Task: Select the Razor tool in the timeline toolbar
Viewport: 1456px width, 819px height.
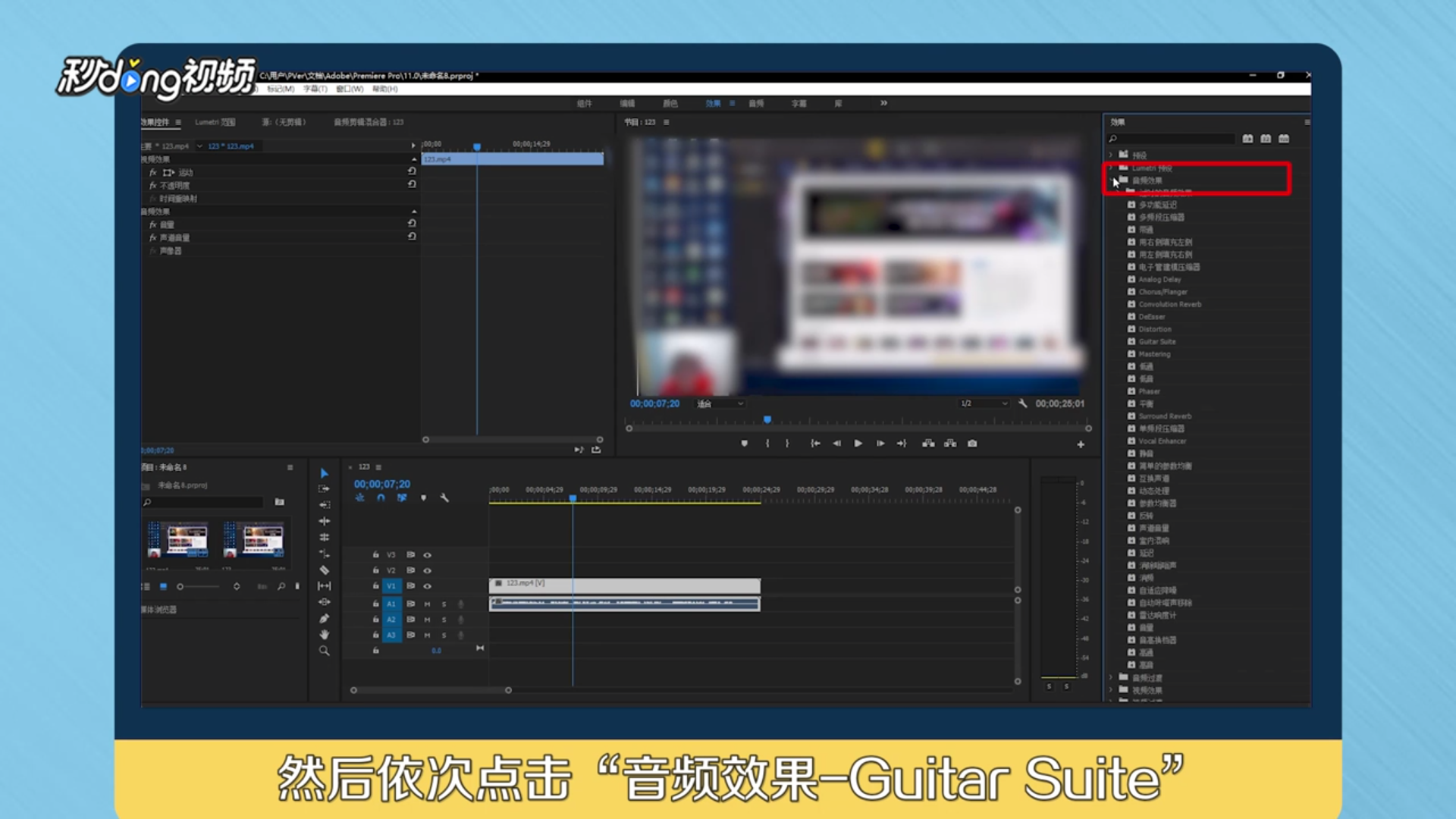Action: (325, 569)
